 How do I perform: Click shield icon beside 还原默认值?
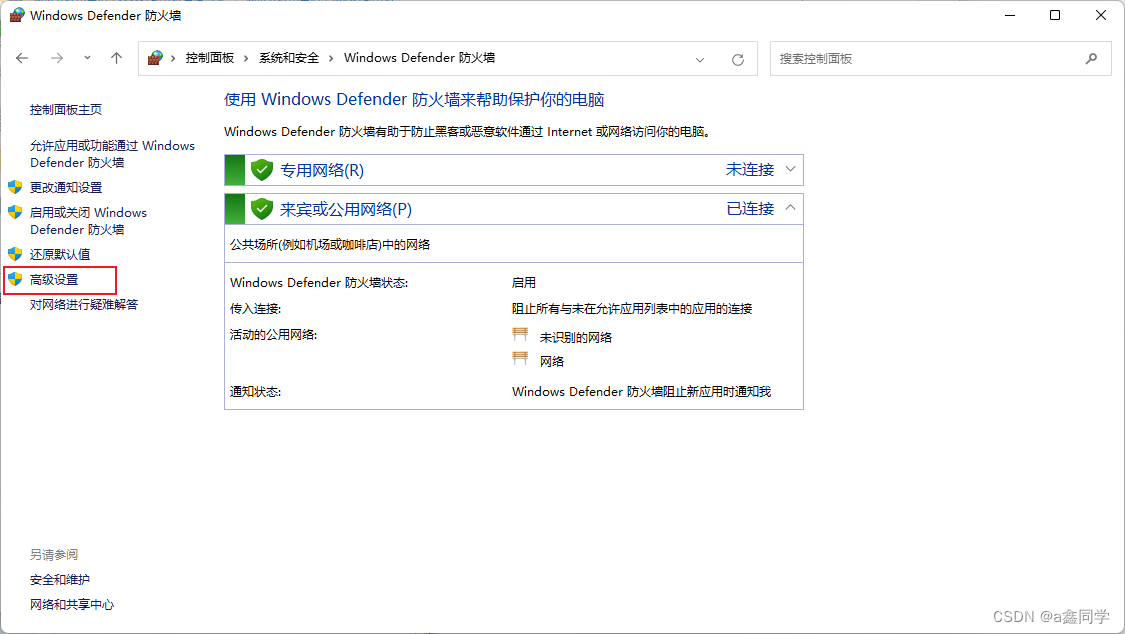pos(15,254)
